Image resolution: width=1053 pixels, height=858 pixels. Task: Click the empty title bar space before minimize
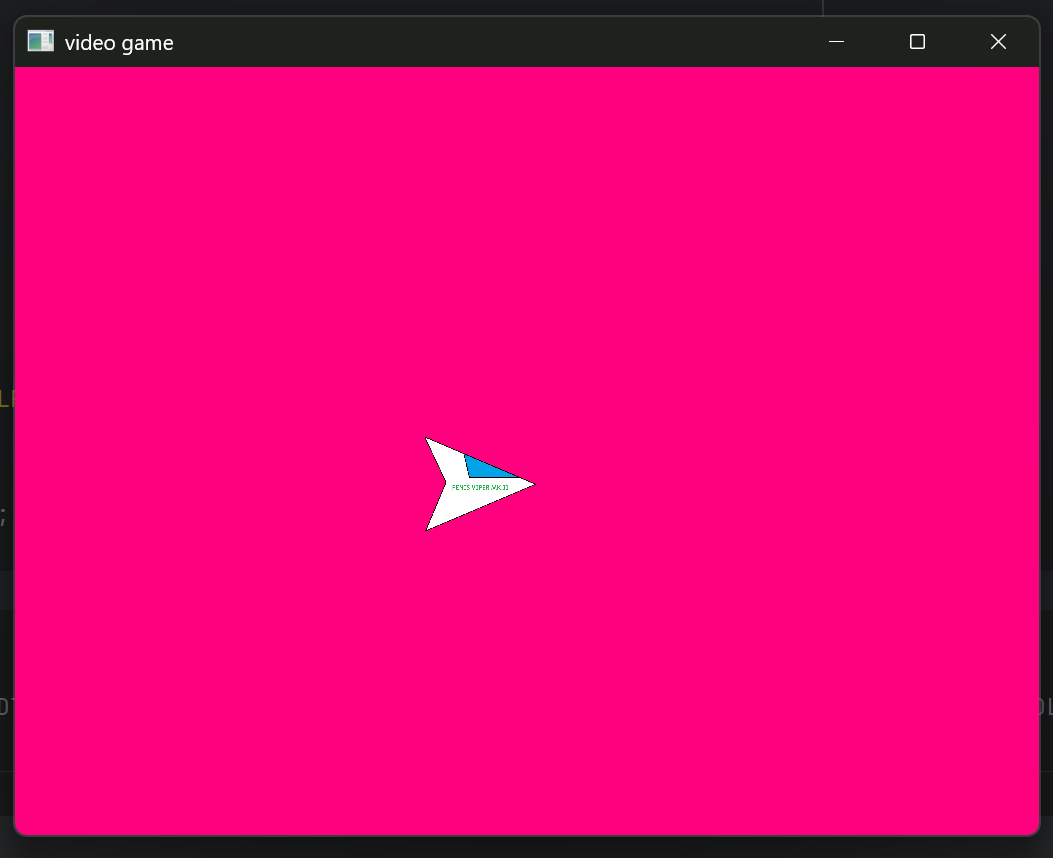(500, 42)
